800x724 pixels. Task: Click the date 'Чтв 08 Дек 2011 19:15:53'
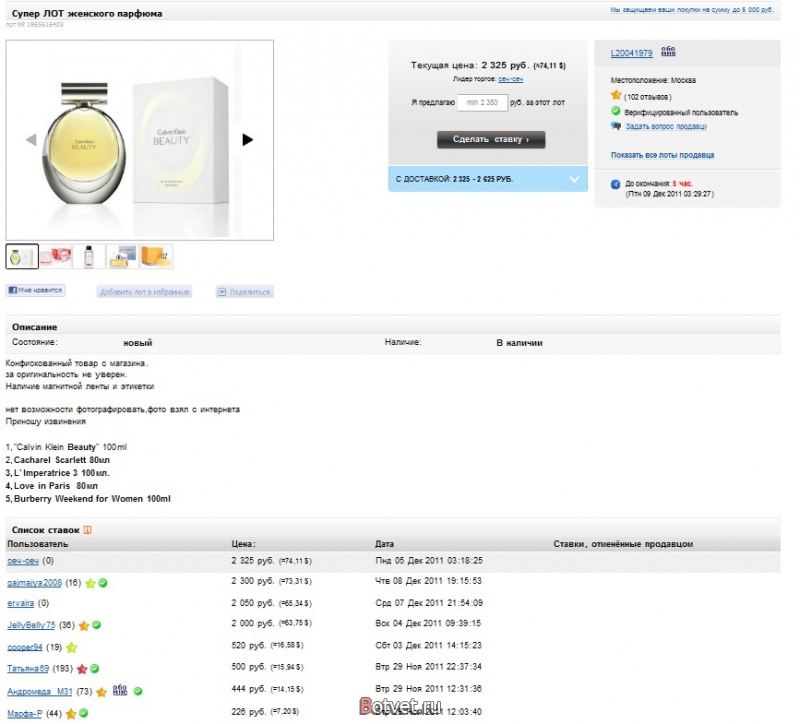tap(429, 581)
